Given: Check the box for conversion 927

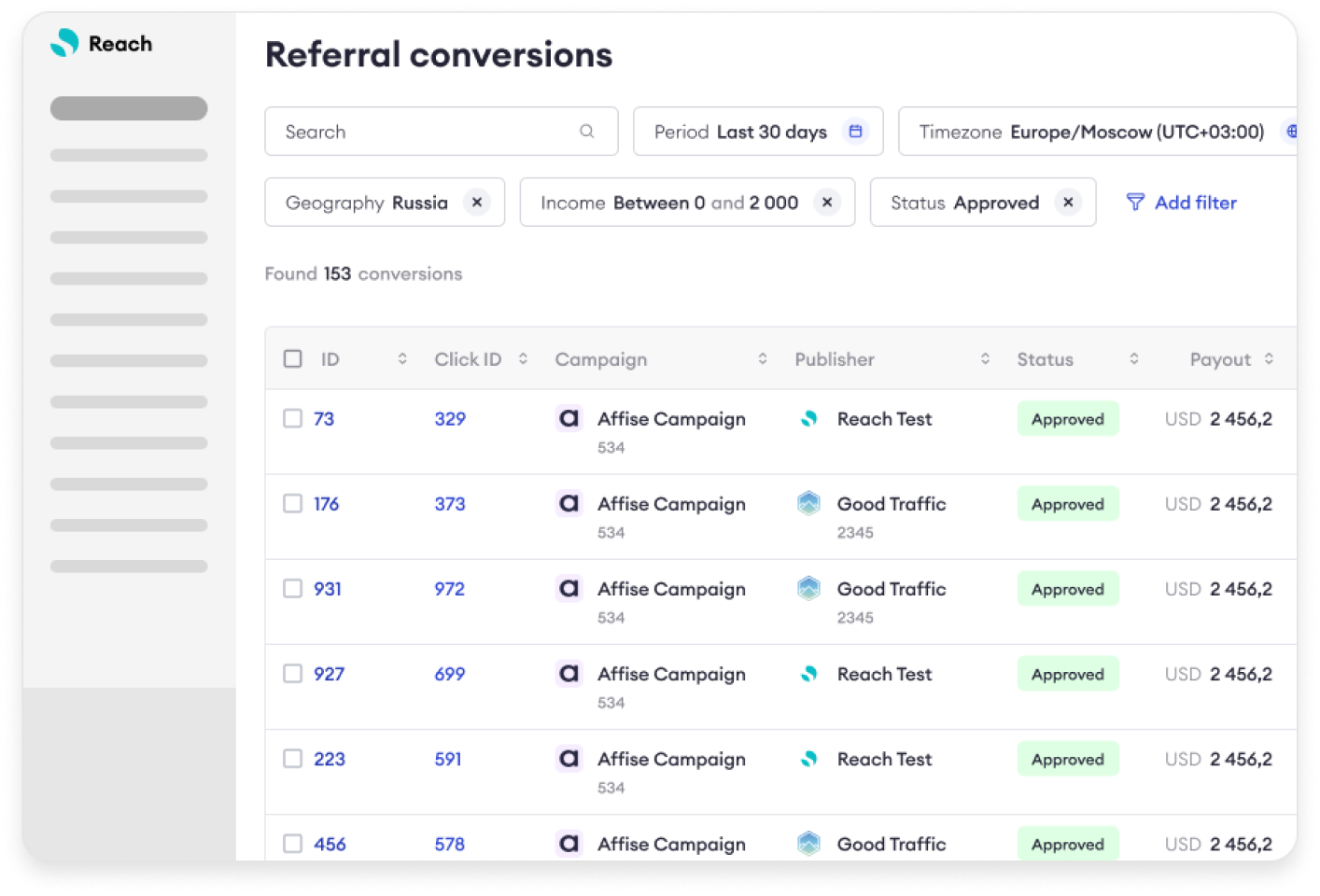Looking at the screenshot, I should pyautogui.click(x=293, y=674).
